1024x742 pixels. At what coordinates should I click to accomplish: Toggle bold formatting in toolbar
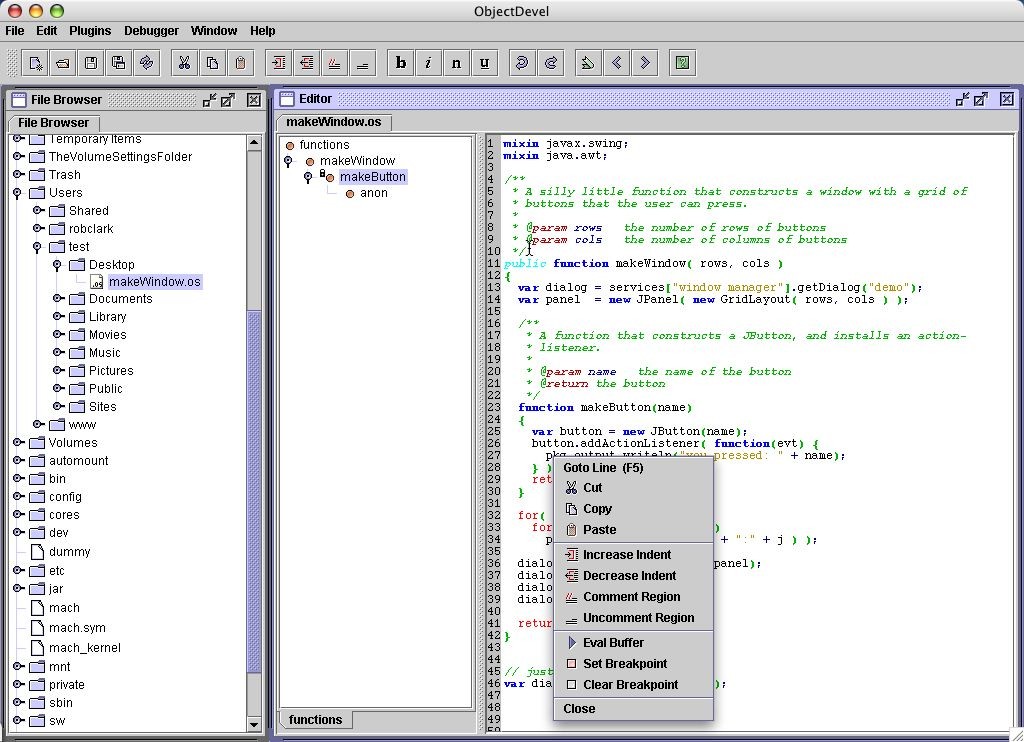pyautogui.click(x=401, y=63)
